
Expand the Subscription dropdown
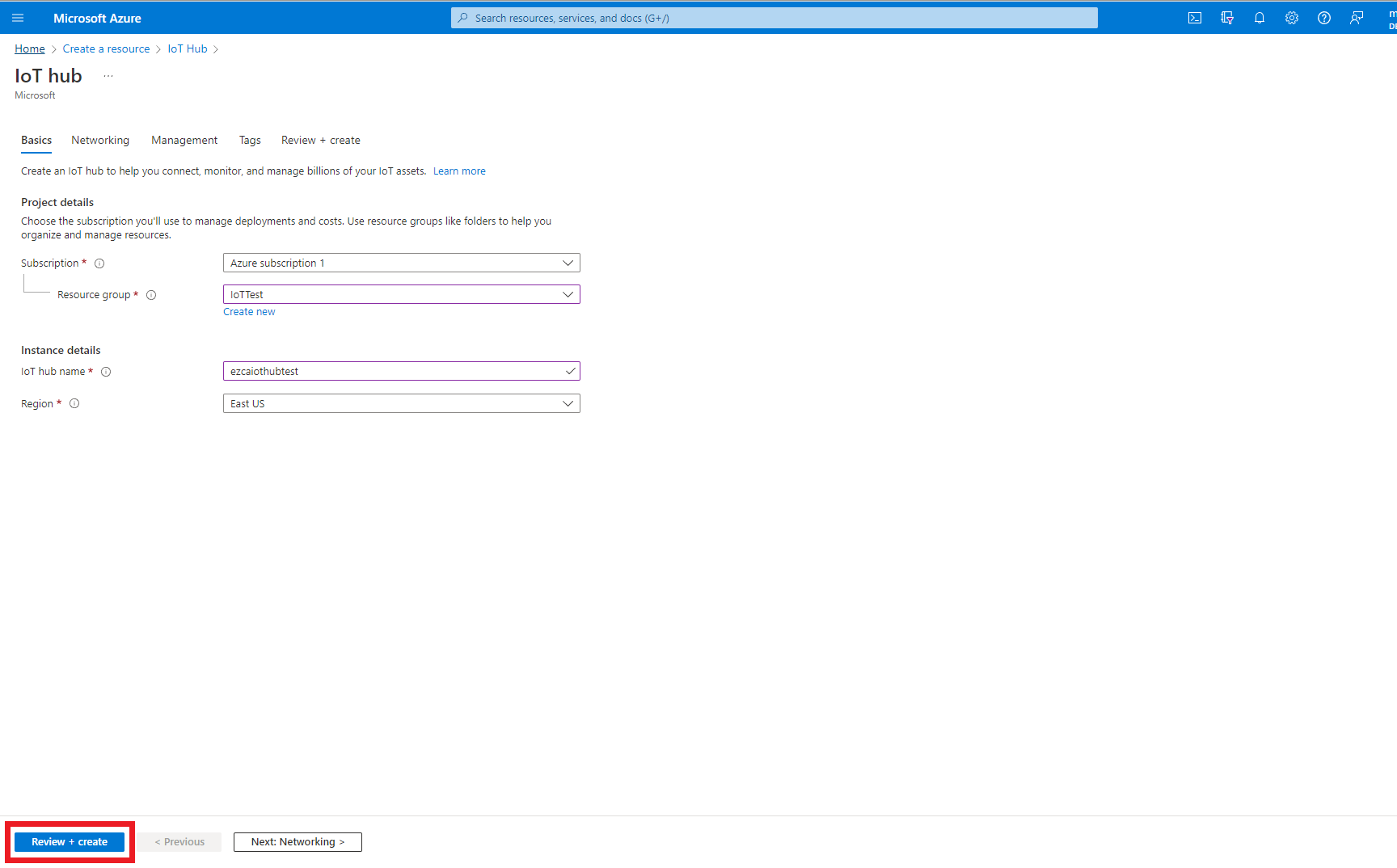(402, 263)
